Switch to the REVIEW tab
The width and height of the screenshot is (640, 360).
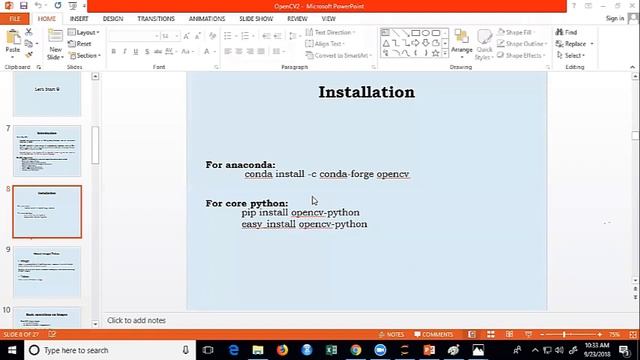click(x=297, y=19)
